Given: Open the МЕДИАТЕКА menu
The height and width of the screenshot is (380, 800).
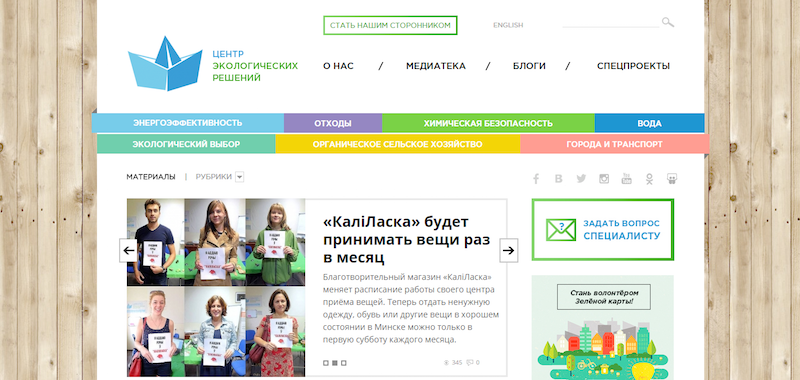Looking at the screenshot, I should (x=436, y=66).
